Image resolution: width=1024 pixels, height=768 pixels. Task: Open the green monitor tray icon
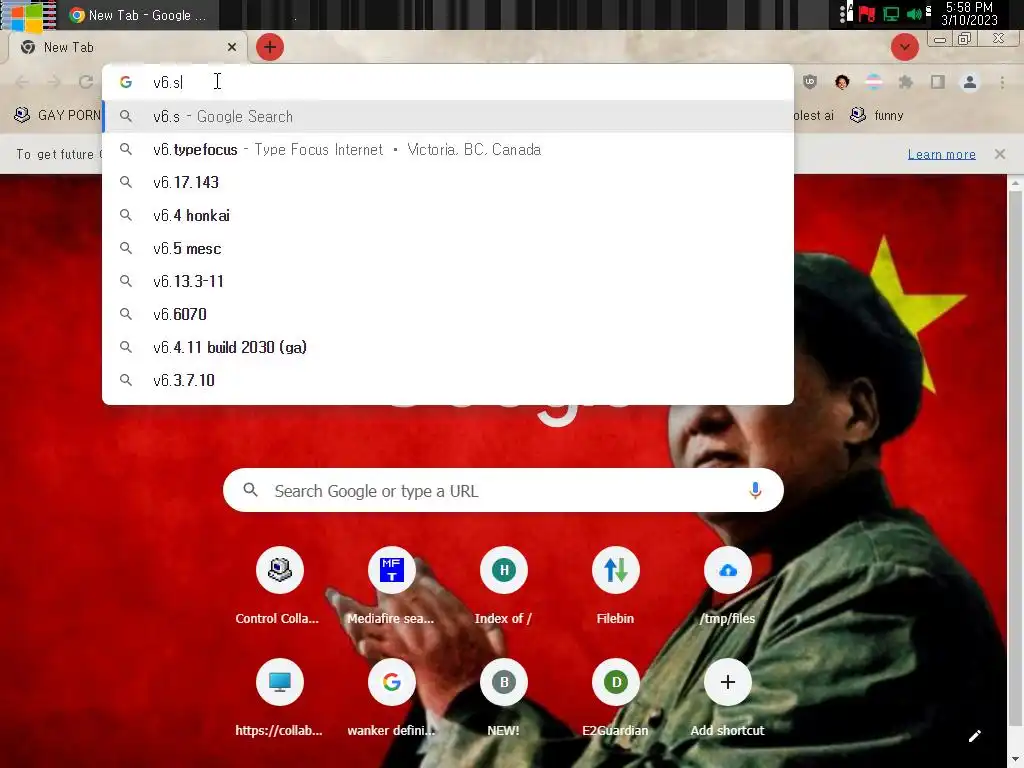[891, 14]
